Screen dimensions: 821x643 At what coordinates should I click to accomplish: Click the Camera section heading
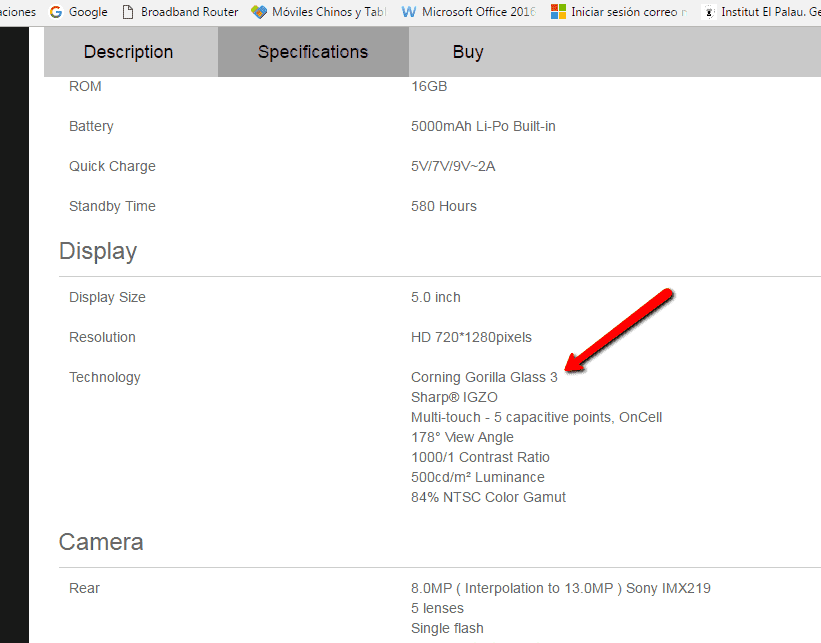point(101,542)
